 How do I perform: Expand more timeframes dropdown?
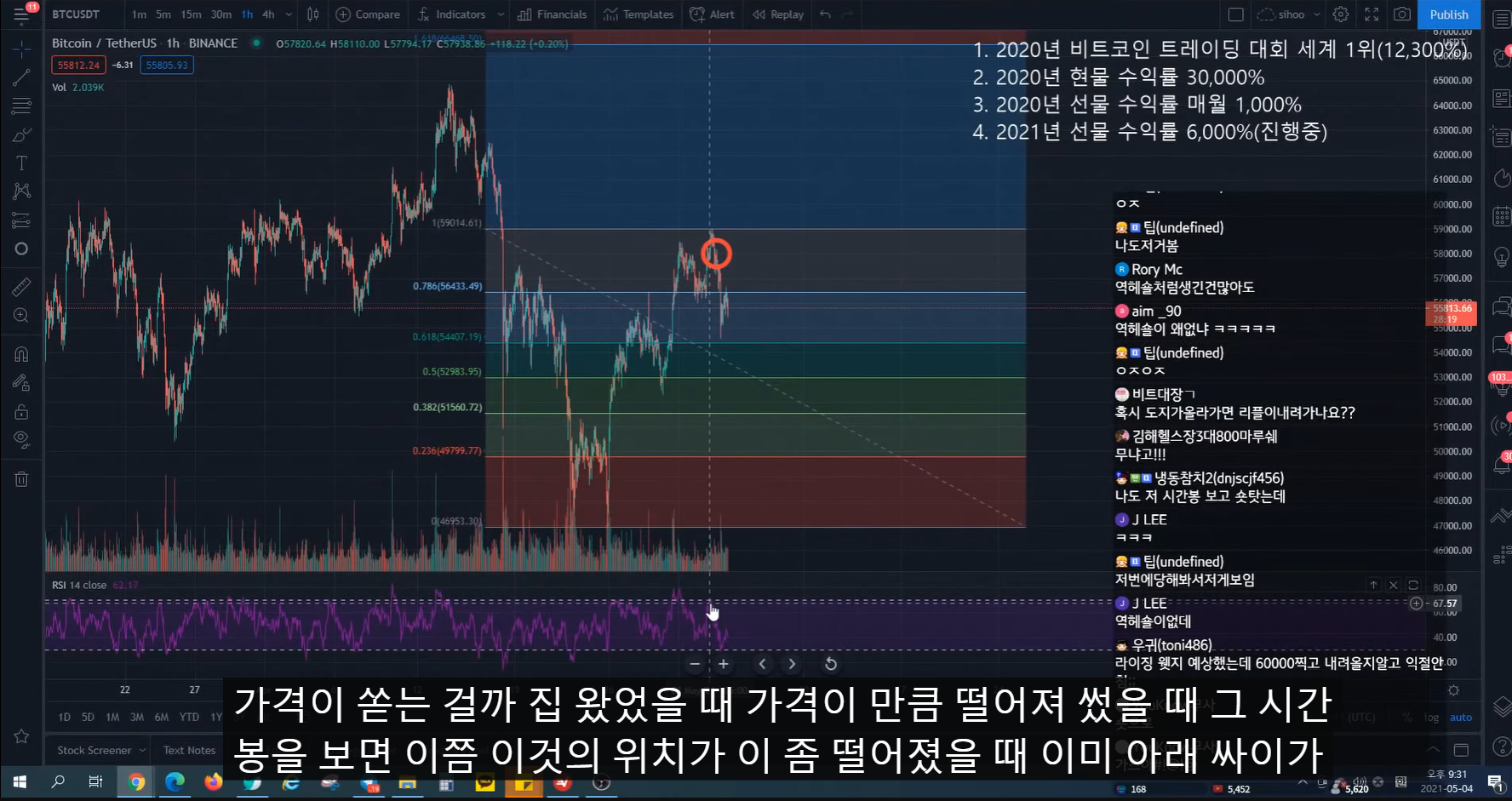coord(289,14)
